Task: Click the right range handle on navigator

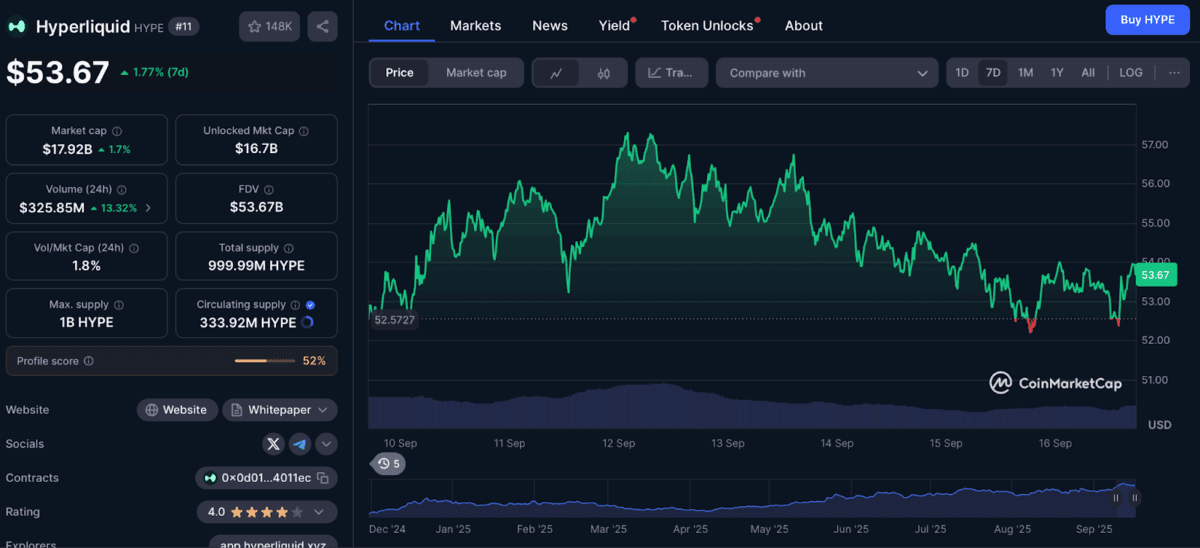Action: click(x=1135, y=497)
